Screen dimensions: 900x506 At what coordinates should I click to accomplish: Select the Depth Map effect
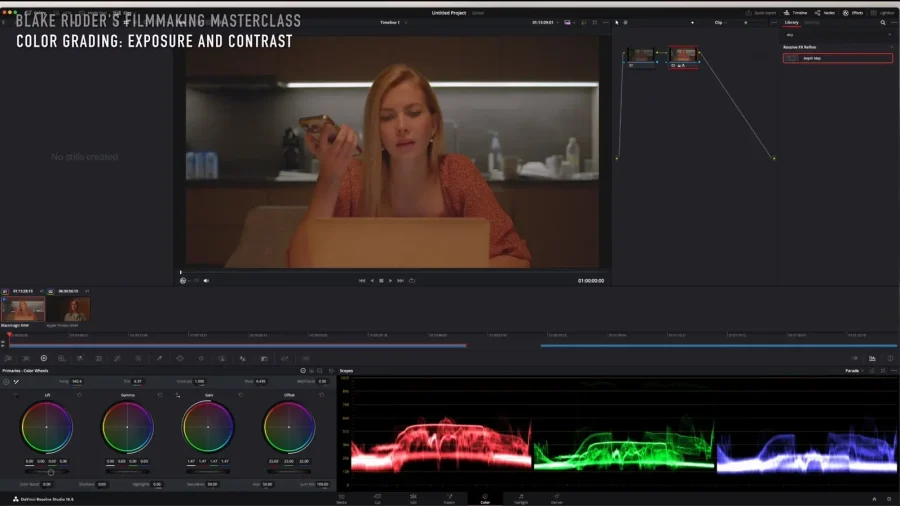pos(837,58)
